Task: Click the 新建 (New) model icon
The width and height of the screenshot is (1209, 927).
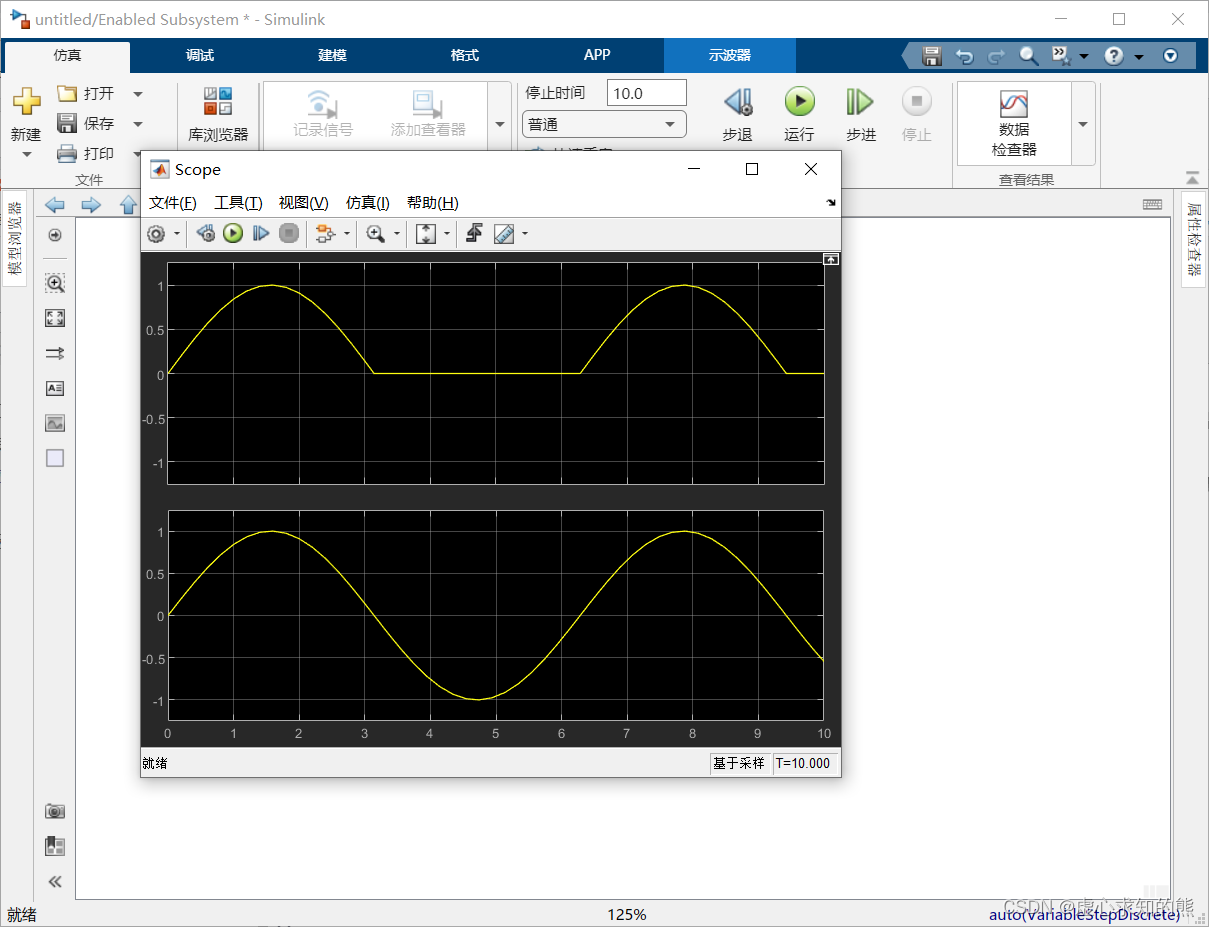Action: point(26,101)
